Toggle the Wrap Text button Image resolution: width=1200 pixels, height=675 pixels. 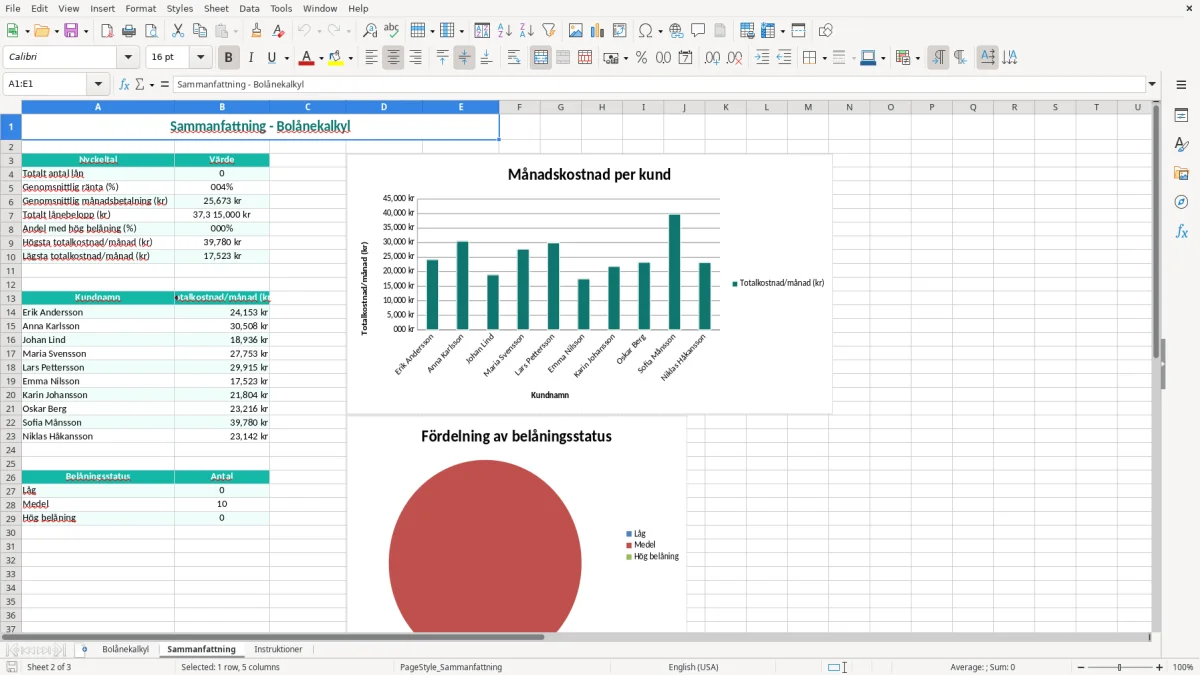tap(514, 58)
